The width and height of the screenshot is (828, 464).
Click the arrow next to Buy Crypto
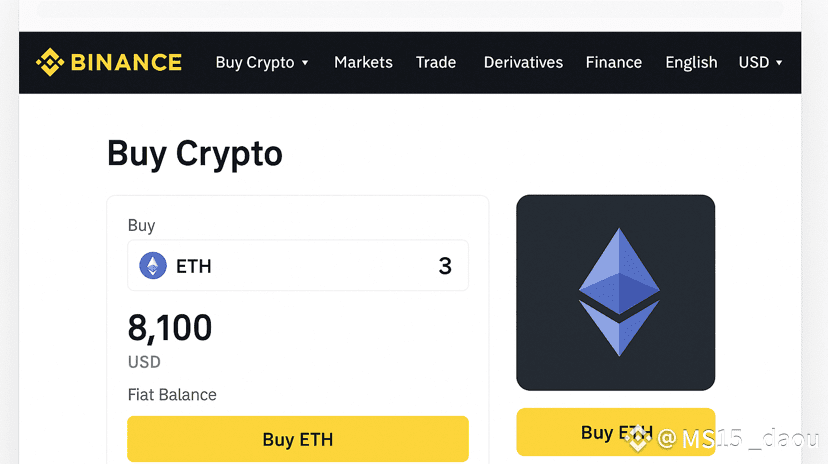(x=305, y=63)
